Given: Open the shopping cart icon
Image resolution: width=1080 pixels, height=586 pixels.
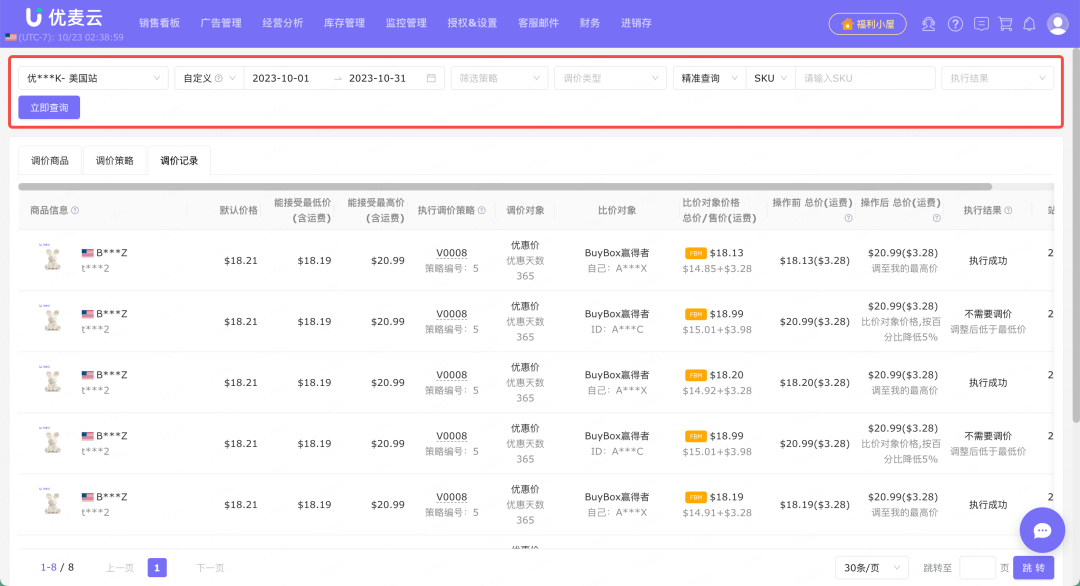Looking at the screenshot, I should 1004,23.
